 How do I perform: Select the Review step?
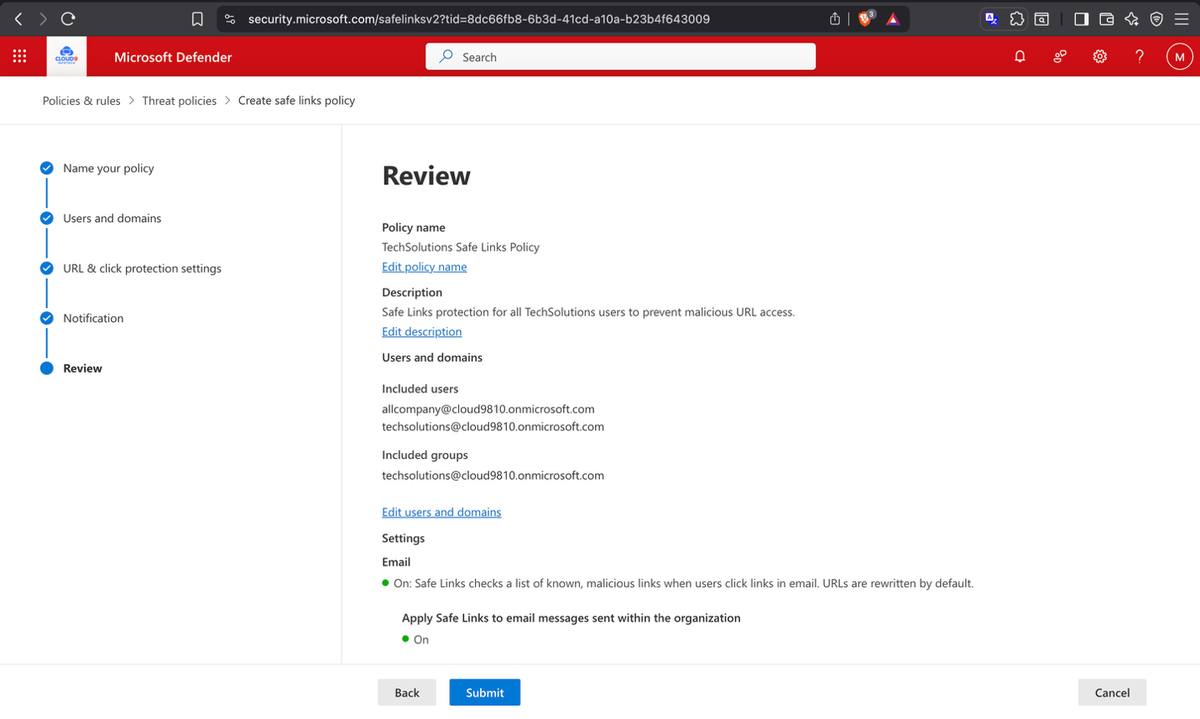82,368
